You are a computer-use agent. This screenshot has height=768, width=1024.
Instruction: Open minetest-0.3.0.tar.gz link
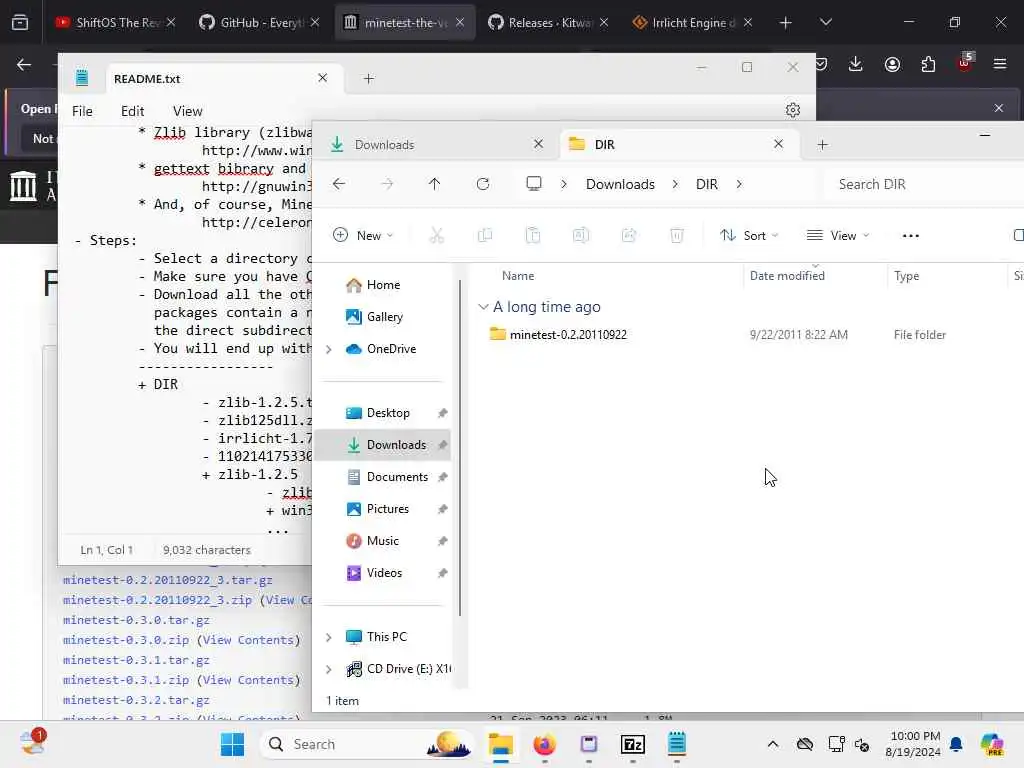(136, 620)
